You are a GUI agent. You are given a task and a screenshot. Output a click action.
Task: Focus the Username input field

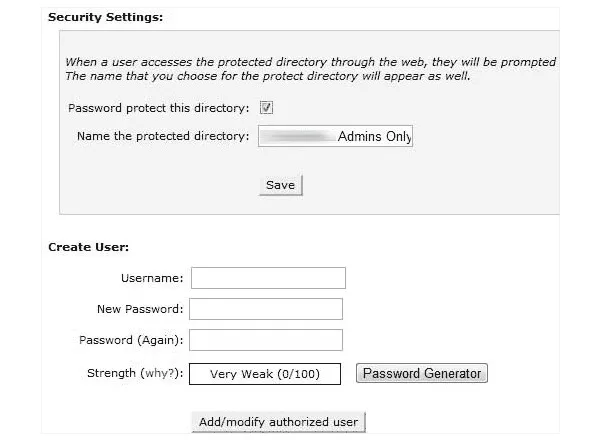(x=268, y=278)
